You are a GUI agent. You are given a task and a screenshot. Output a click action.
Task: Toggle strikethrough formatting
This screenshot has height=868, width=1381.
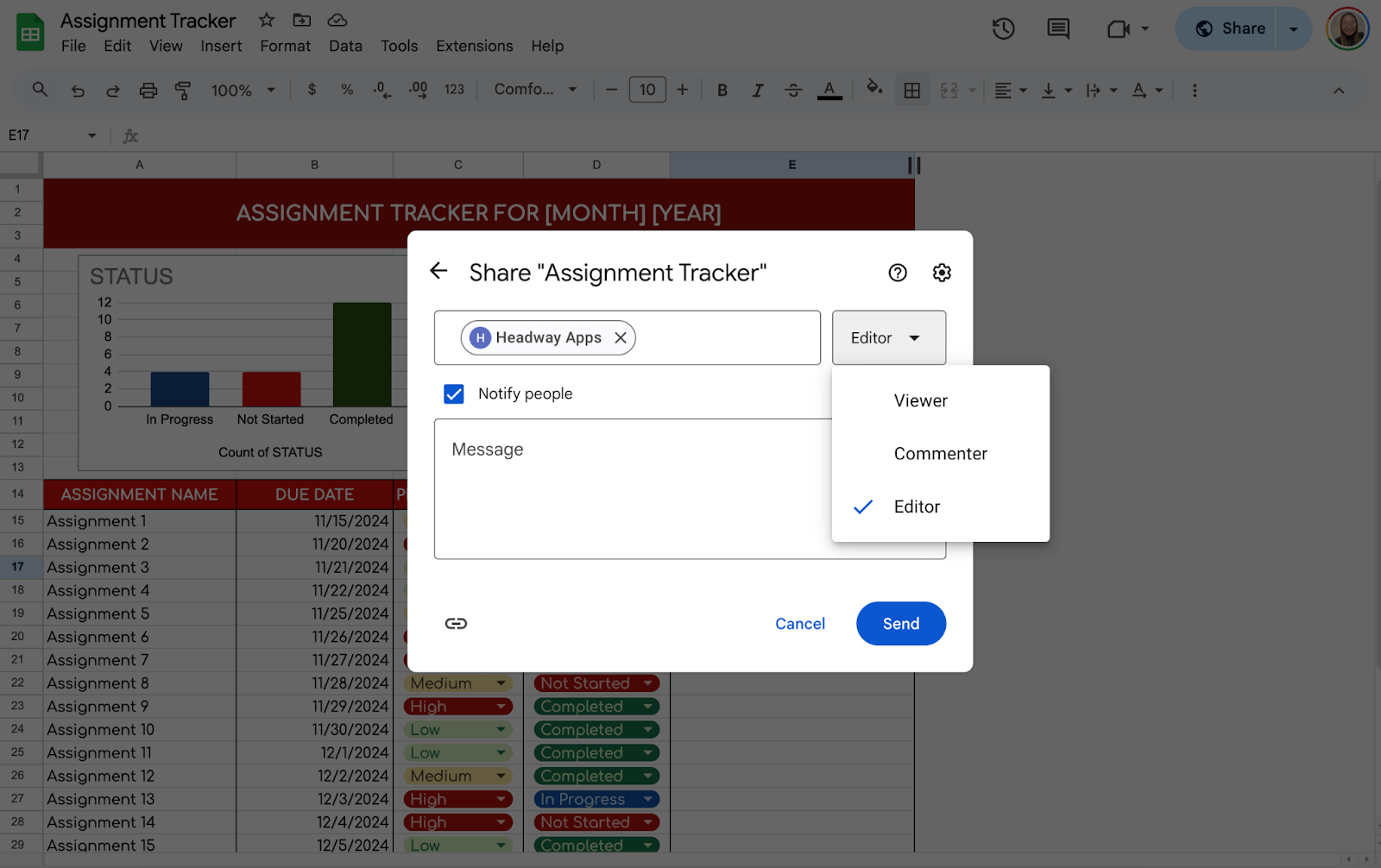[x=793, y=90]
